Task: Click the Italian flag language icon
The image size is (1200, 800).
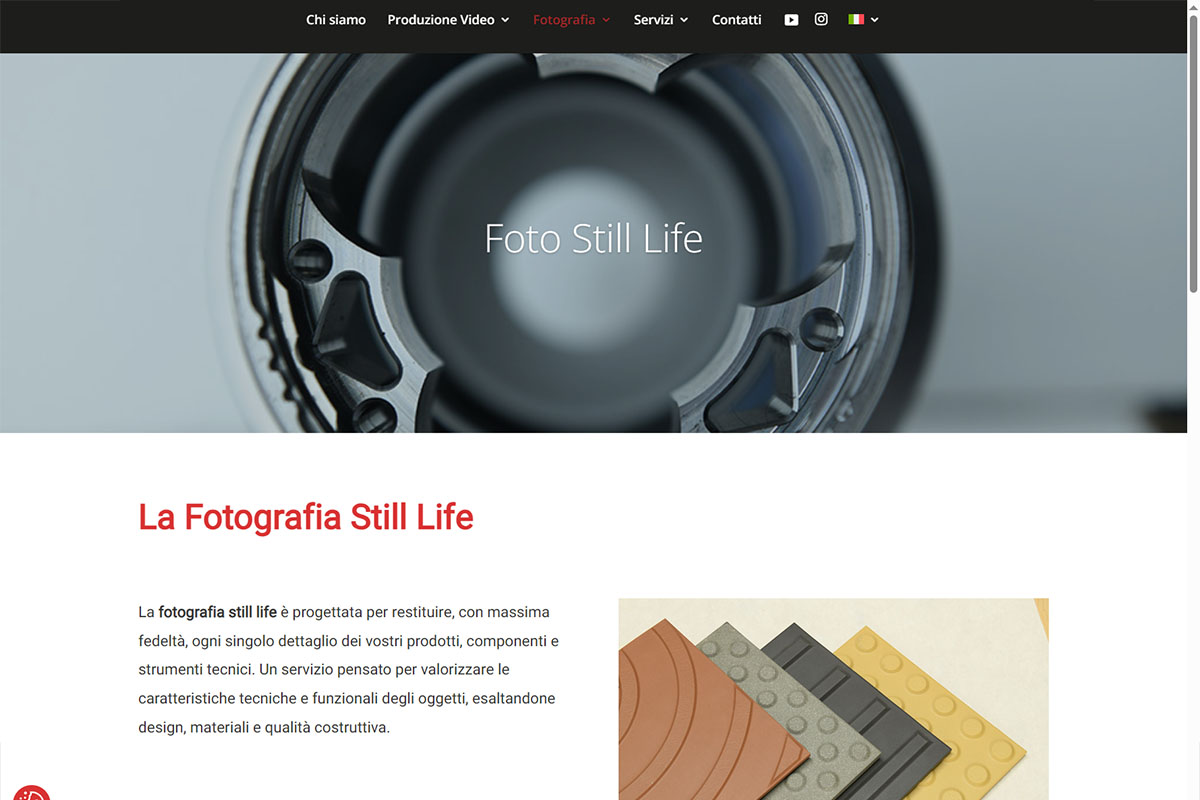Action: [856, 19]
